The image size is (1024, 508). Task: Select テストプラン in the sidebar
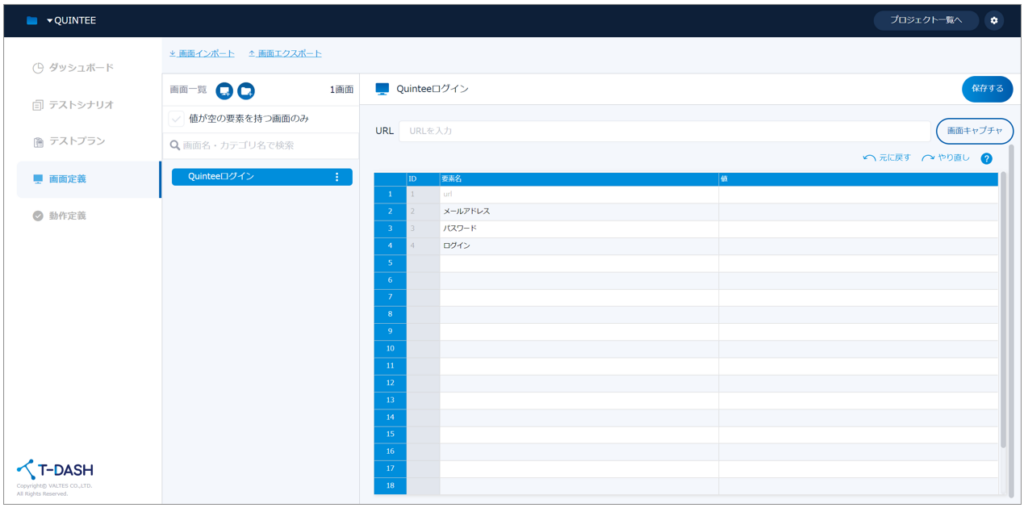76,142
